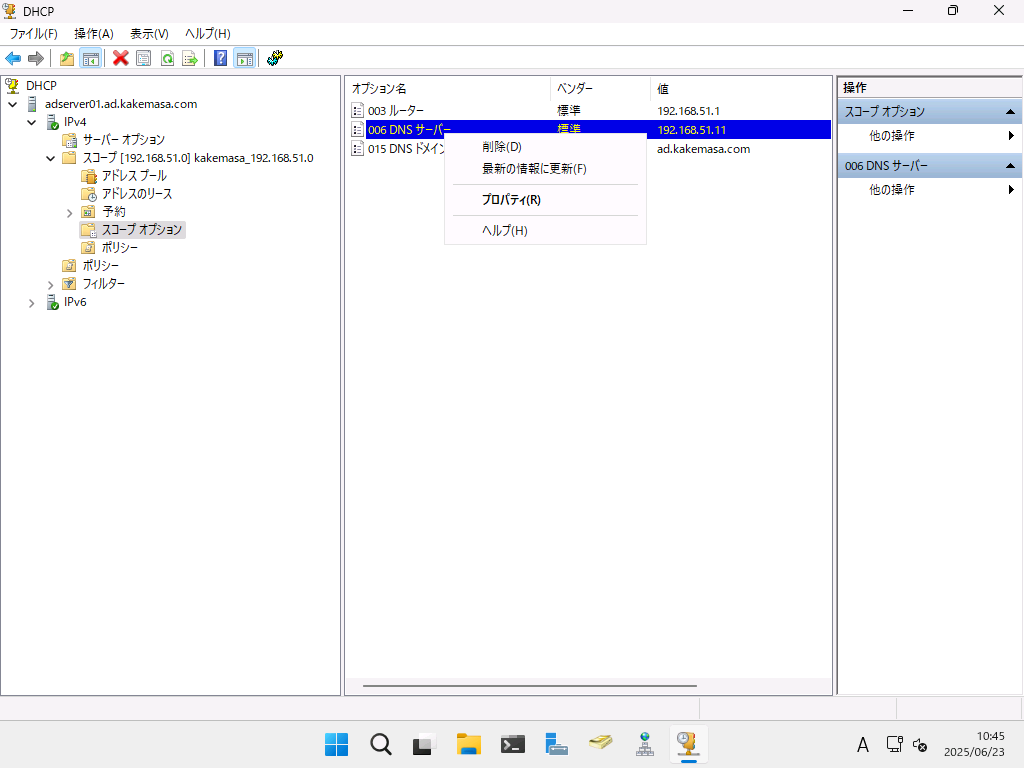The height and width of the screenshot is (768, 1024).
Task: Open the 表示(V) menu
Action: point(149,34)
